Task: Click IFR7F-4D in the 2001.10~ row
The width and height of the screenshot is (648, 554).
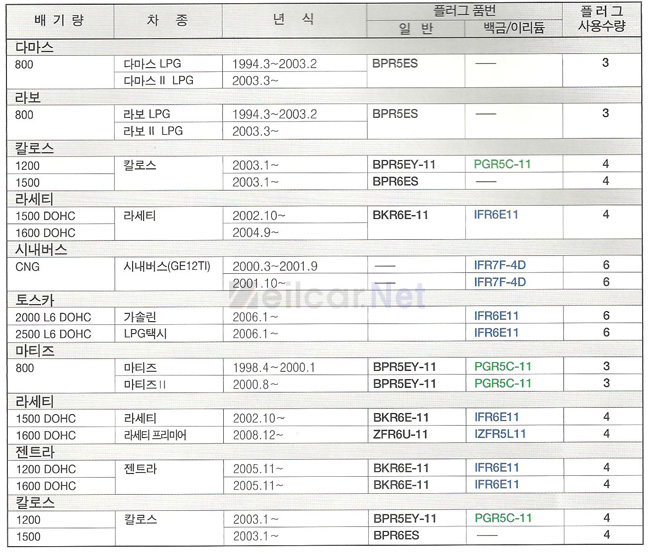Action: pos(500,282)
